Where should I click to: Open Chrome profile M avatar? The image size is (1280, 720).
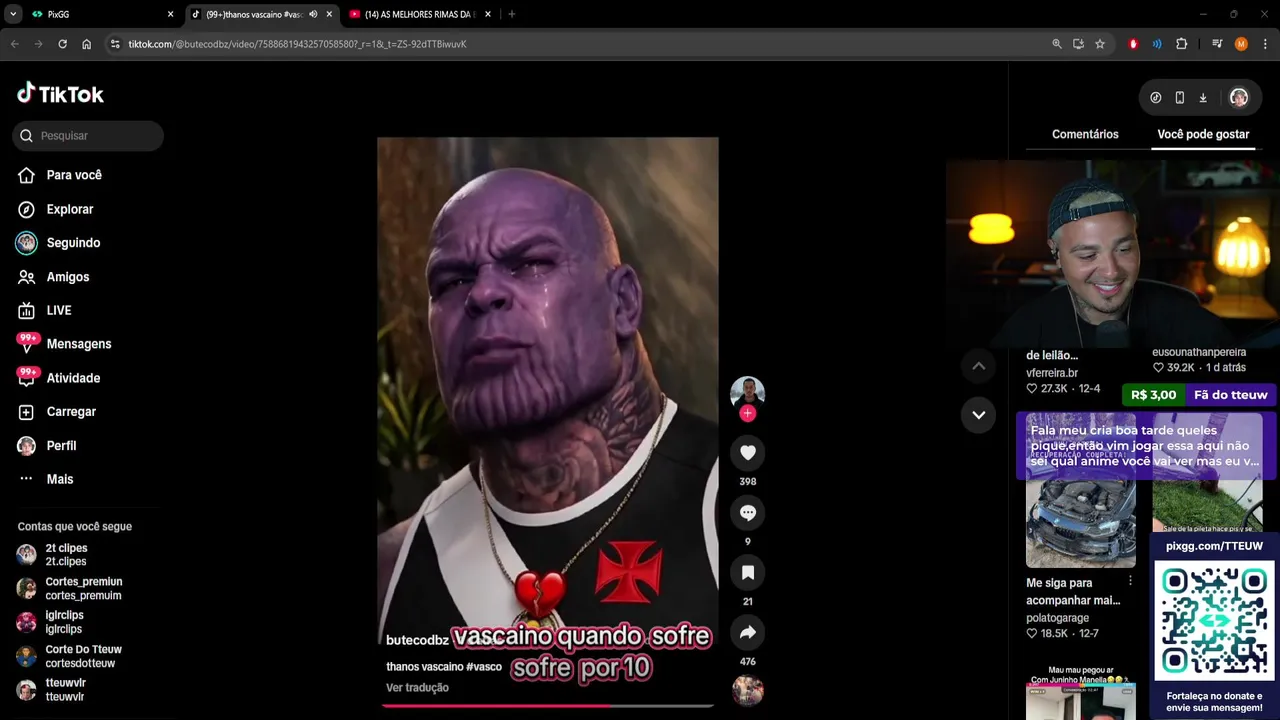(1241, 44)
